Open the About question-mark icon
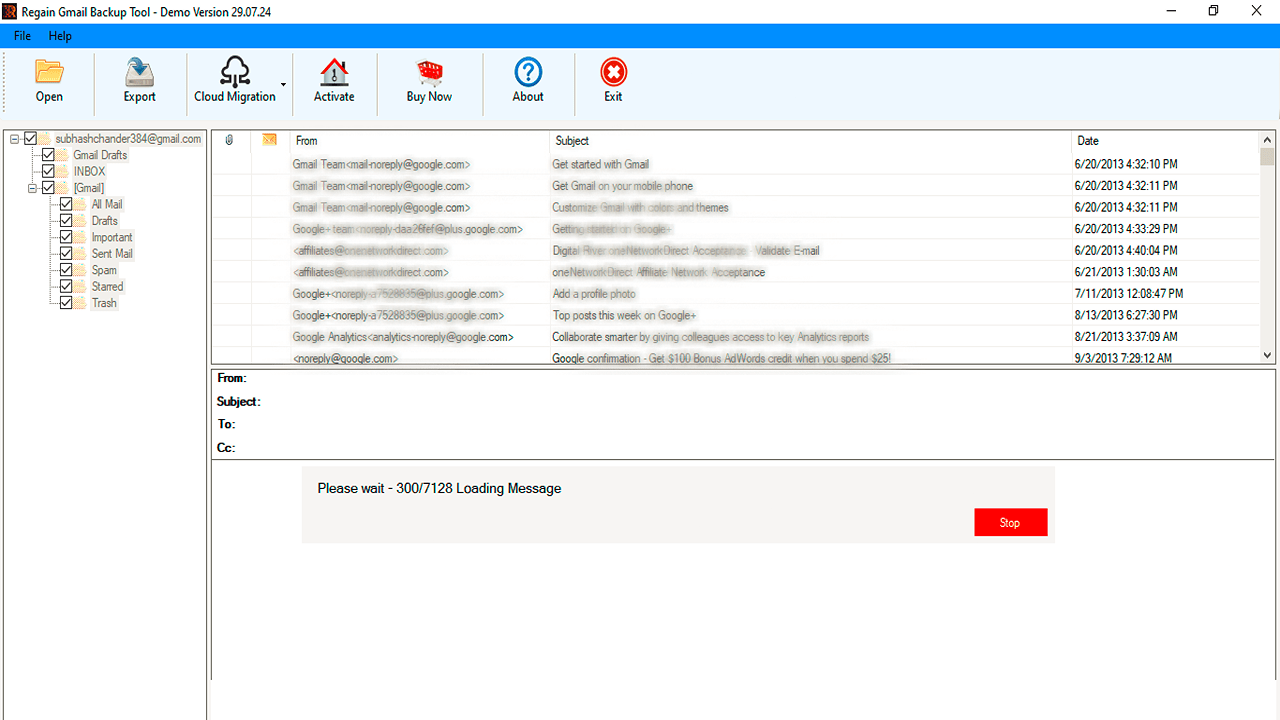1280x720 pixels. click(x=528, y=72)
